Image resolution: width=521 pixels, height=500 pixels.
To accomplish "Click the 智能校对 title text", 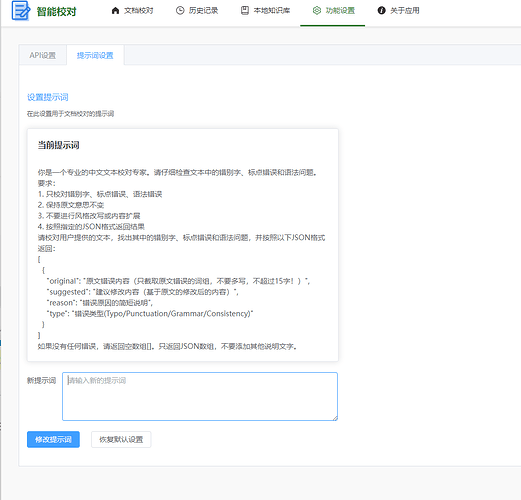I will (57, 12).
